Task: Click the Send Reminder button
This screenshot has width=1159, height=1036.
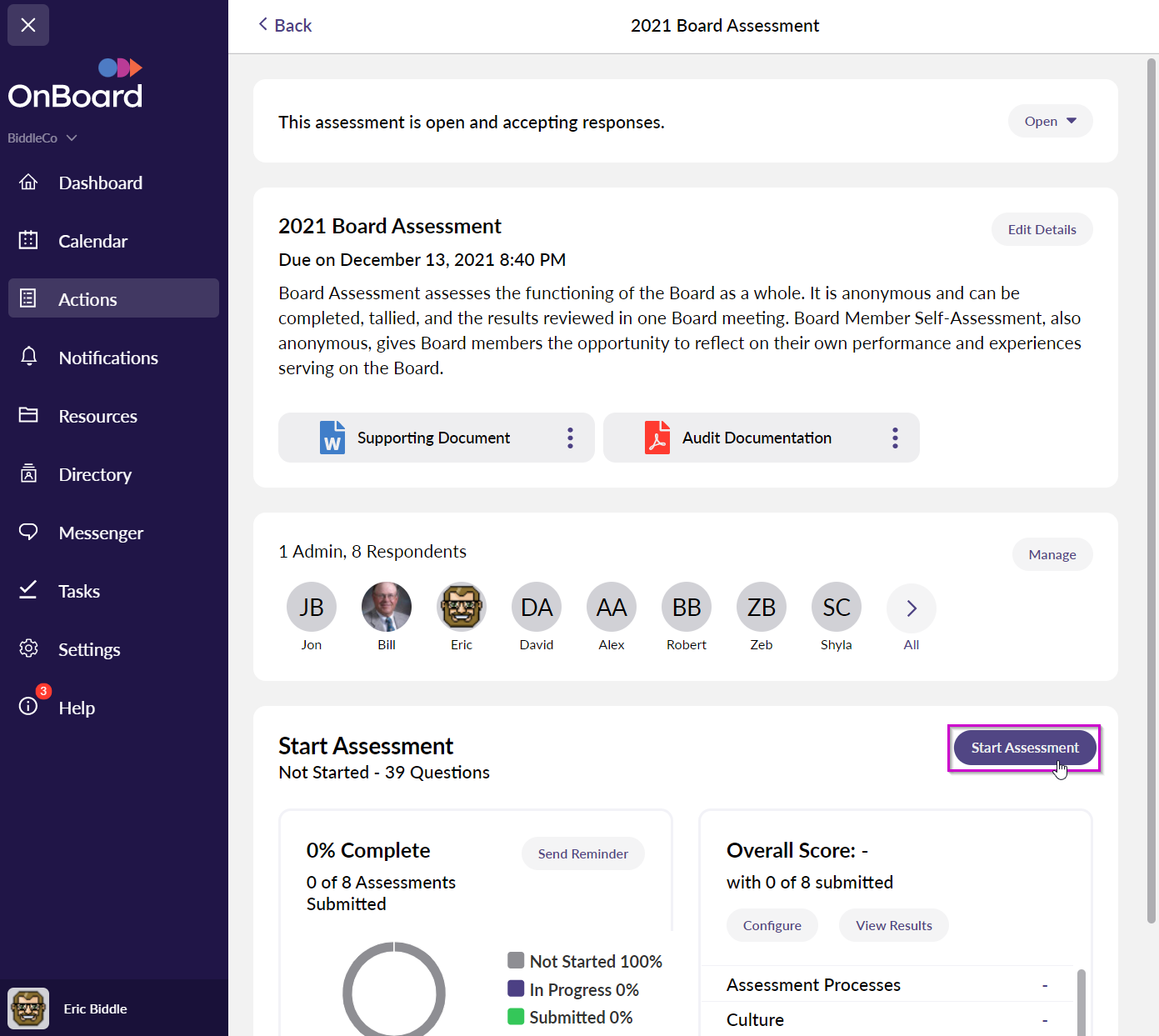Action: tap(582, 853)
